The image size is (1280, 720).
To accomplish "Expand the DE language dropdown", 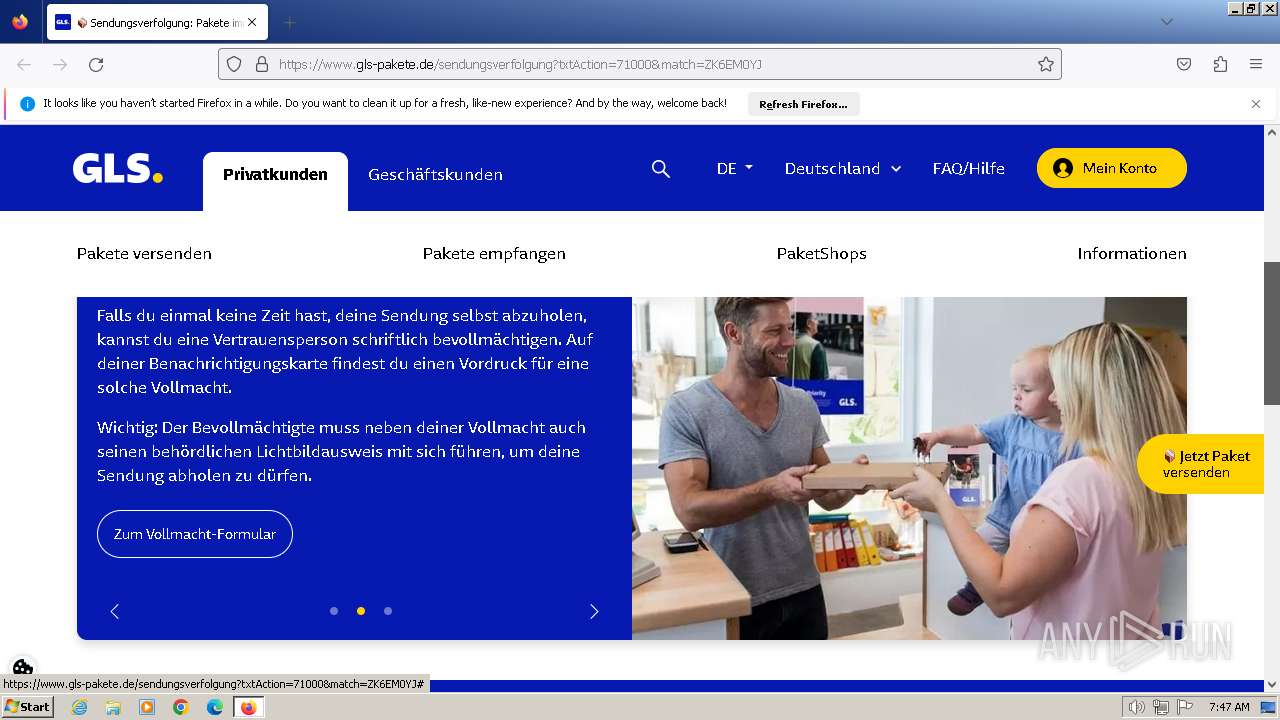I will coord(734,168).
